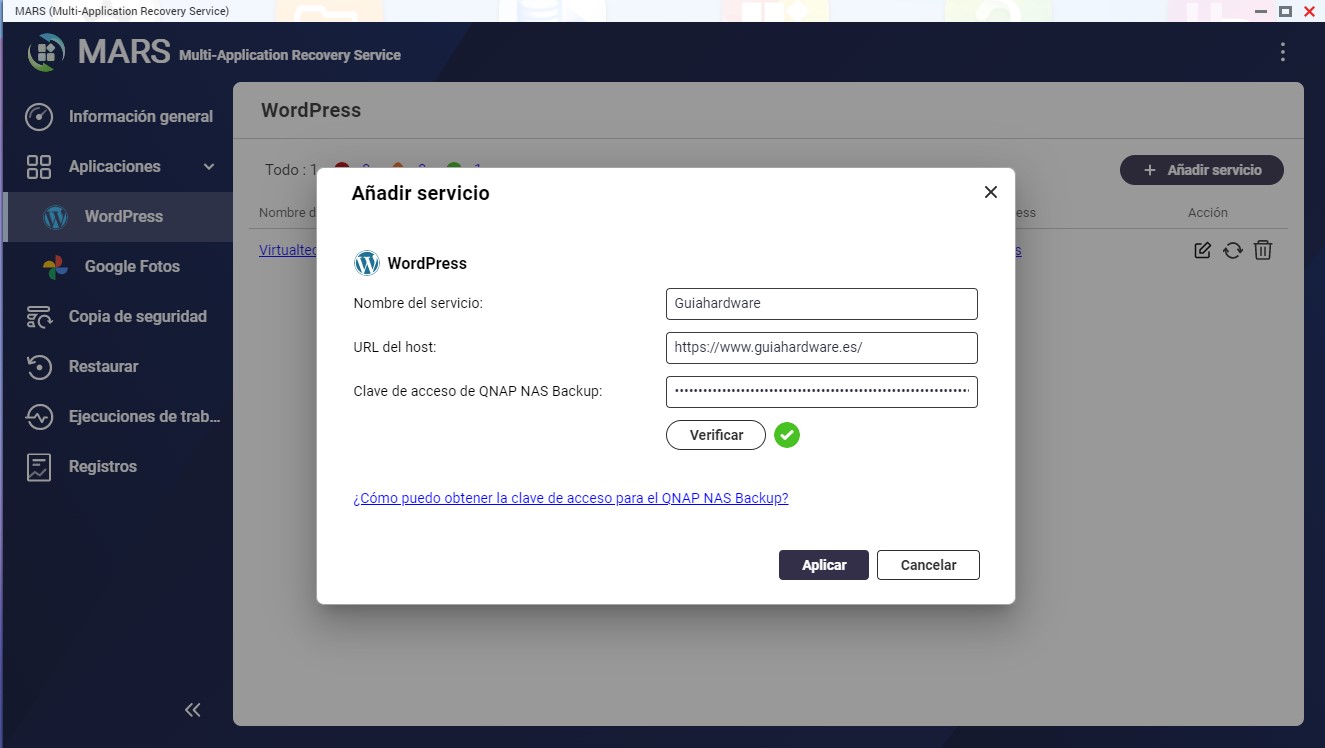Click the Aplicar button
1325x748 pixels.
[824, 565]
